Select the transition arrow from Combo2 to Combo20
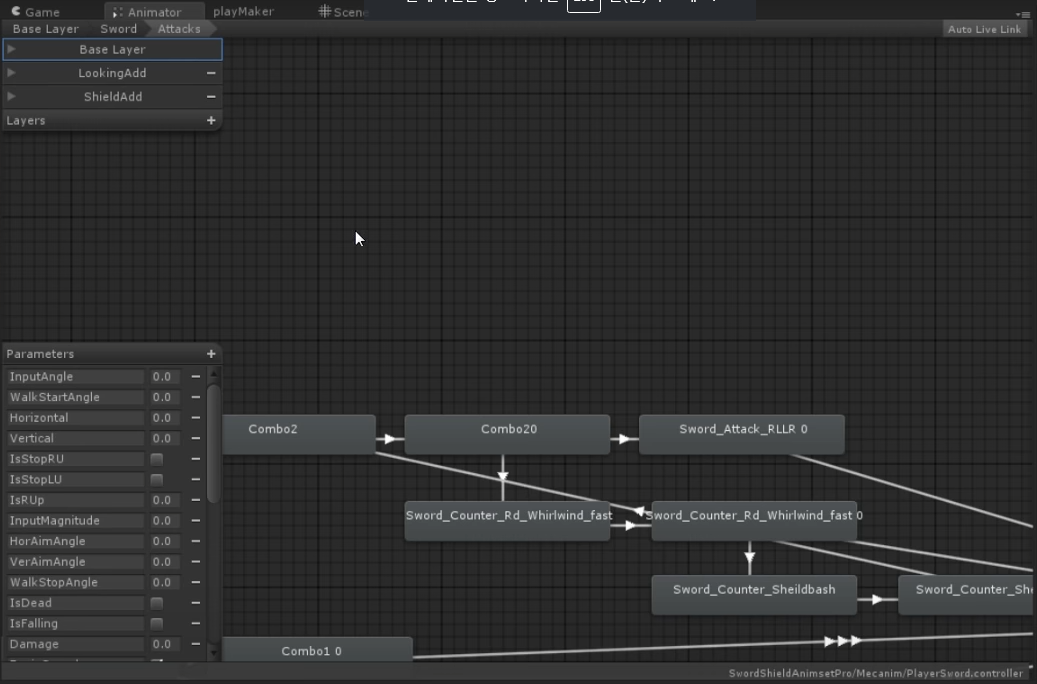Screen dimensions: 1037x684 (390, 439)
